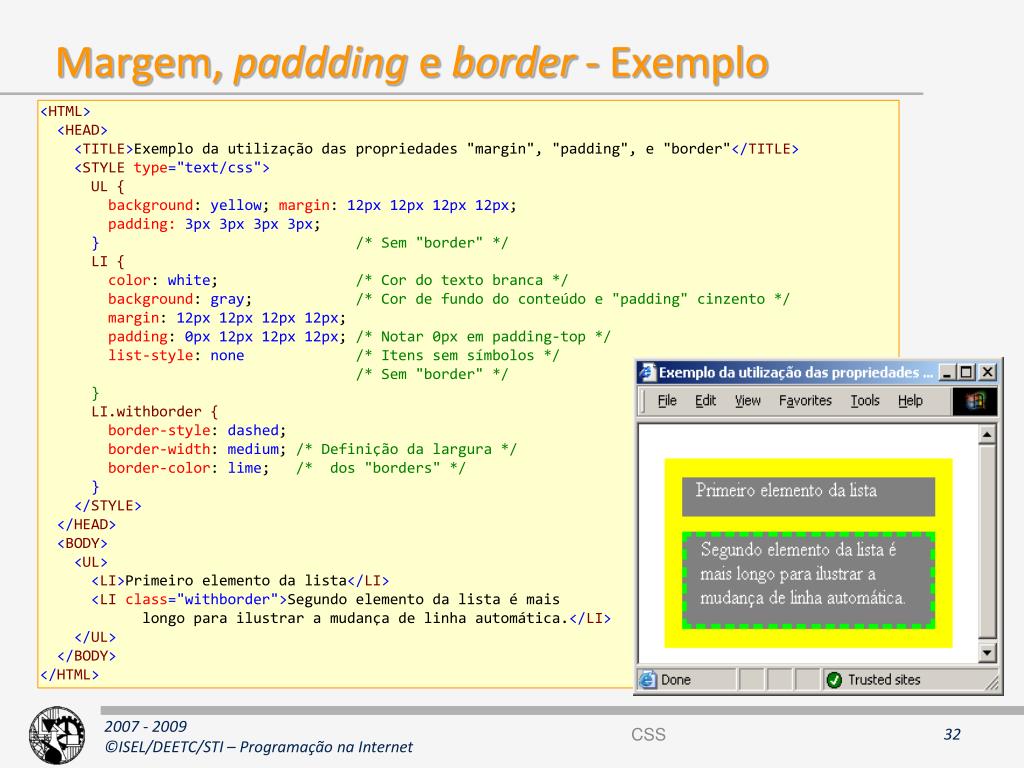The height and width of the screenshot is (768, 1024).
Task: Click the scroll down arrow in browser
Action: tap(987, 652)
